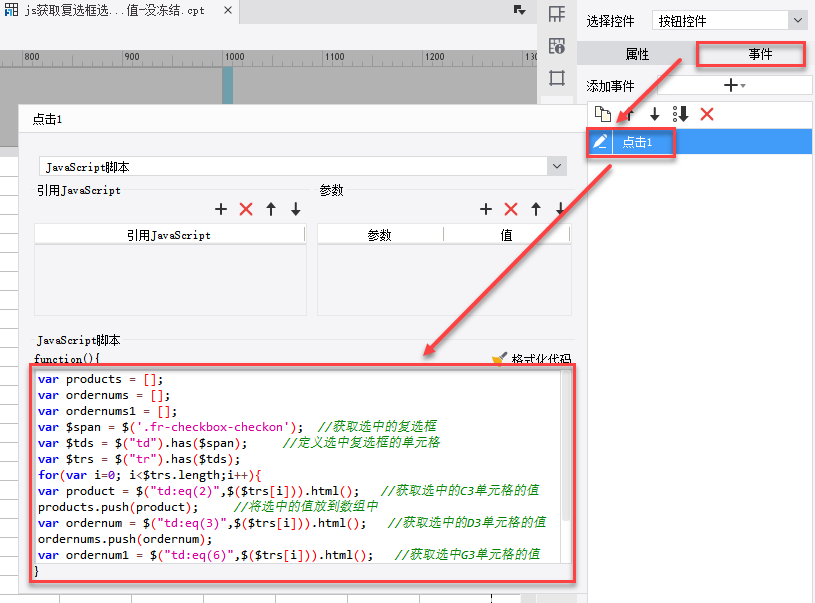Click the 值 column header
The image size is (815, 603).
(x=507, y=235)
